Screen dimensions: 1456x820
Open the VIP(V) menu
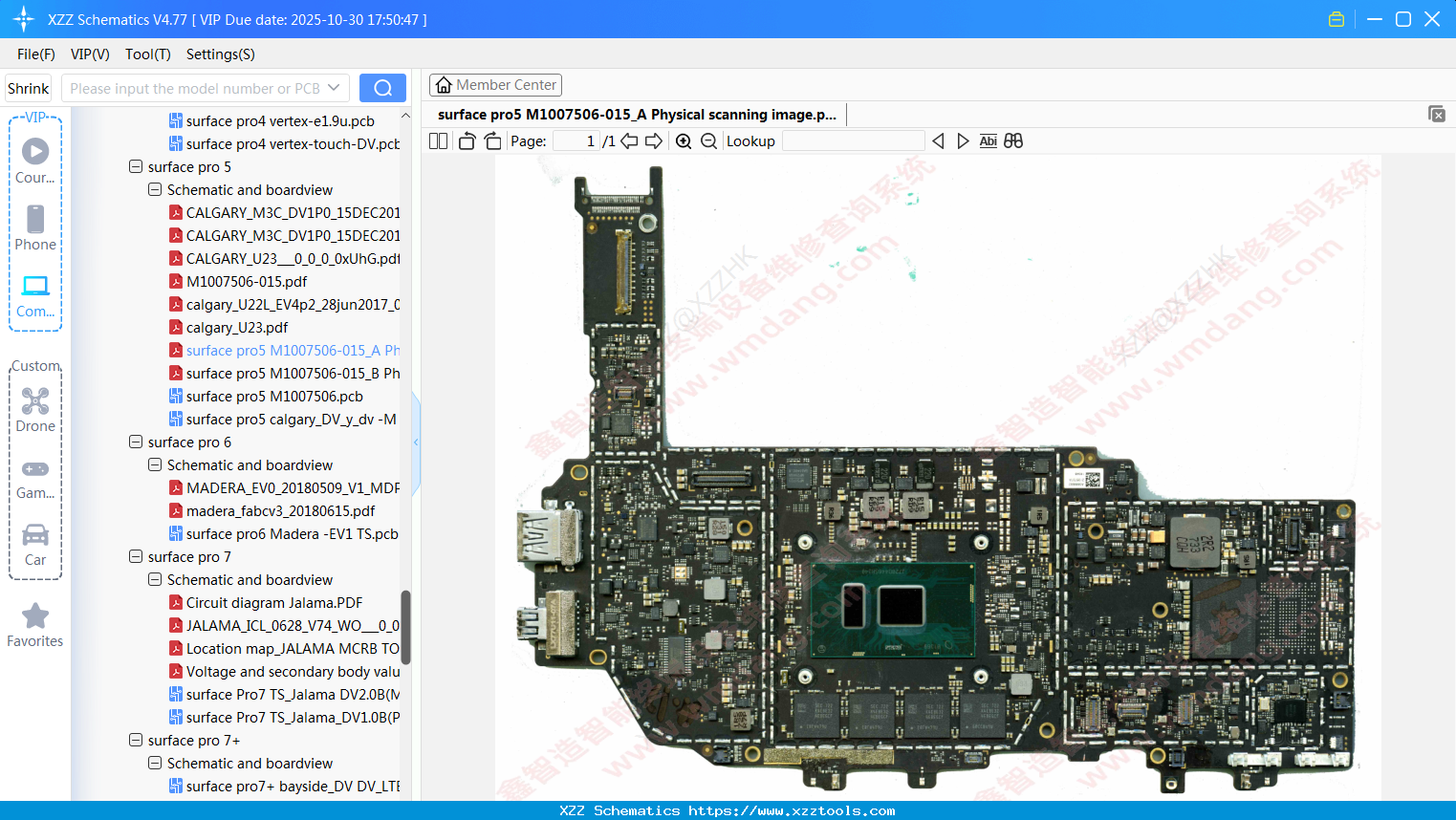tap(90, 54)
